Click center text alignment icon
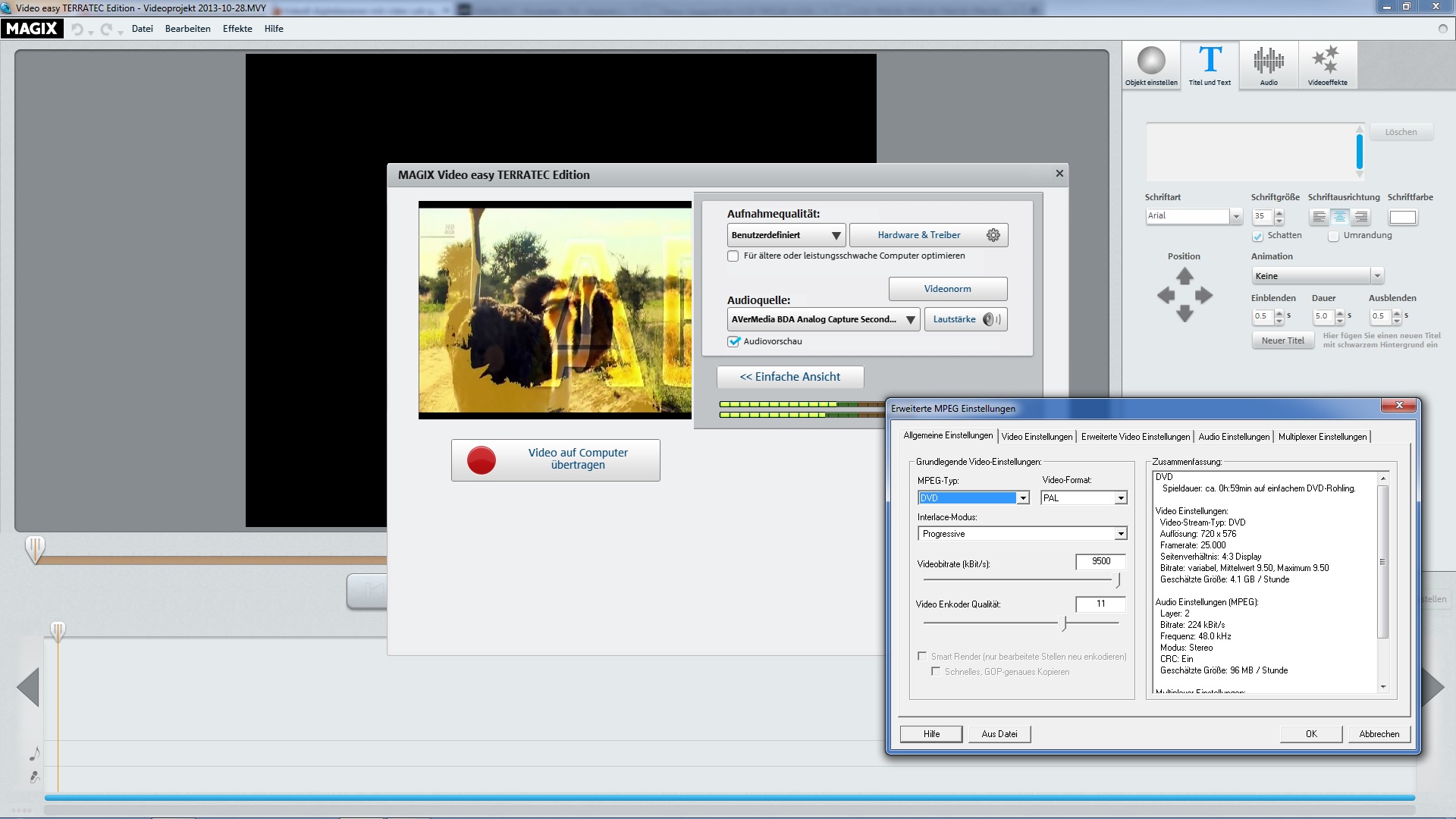 1340,217
